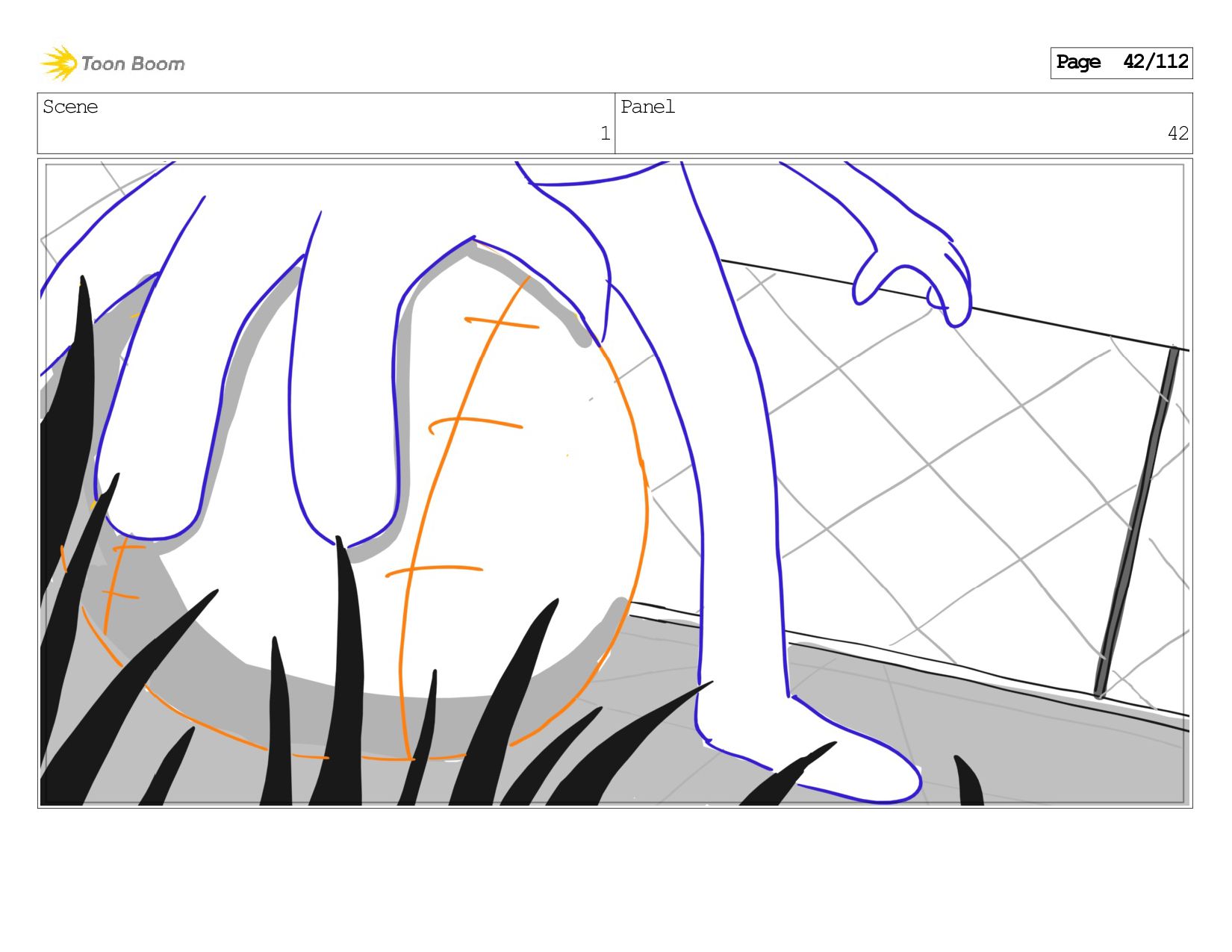1232x952 pixels.
Task: Select the scene number 1
Action: (x=605, y=134)
